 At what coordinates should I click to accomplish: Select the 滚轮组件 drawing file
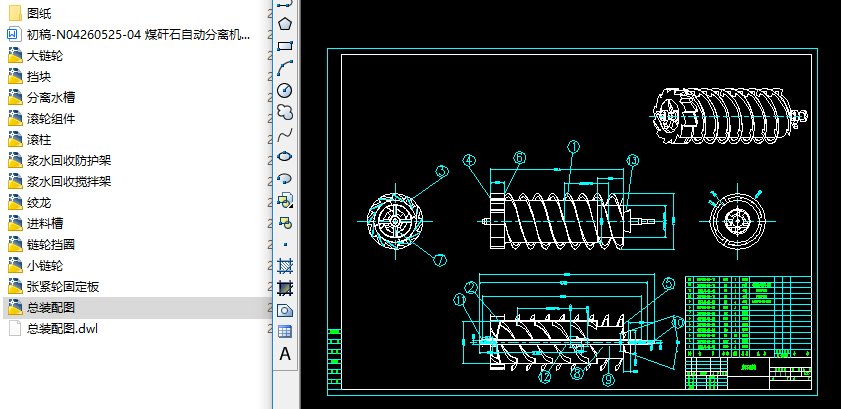tap(42, 118)
